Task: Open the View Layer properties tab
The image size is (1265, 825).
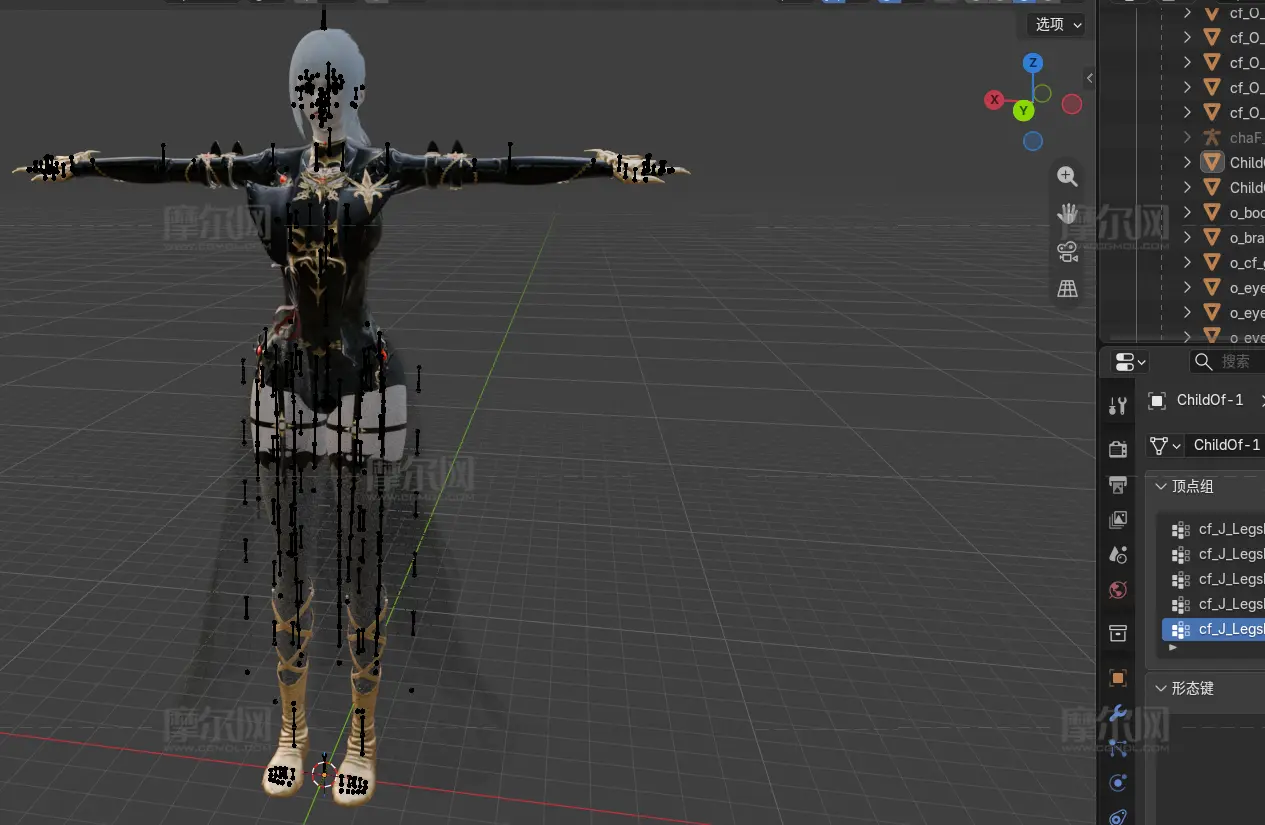Action: [1118, 520]
